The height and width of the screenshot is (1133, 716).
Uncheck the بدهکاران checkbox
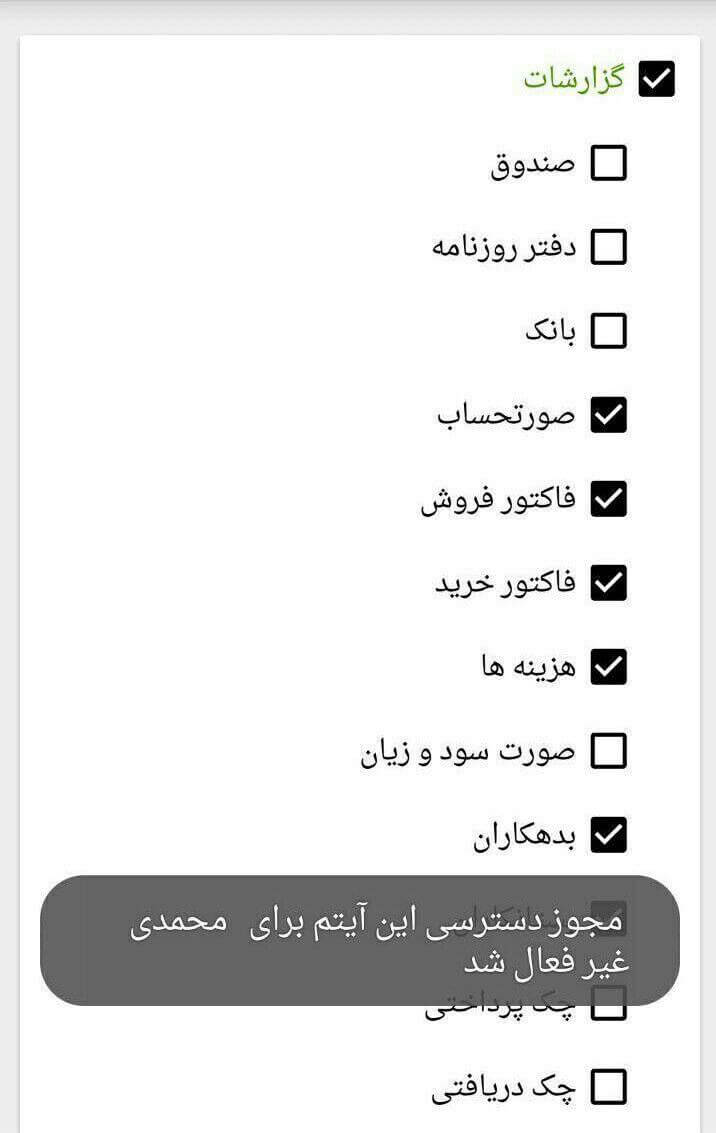click(x=608, y=835)
